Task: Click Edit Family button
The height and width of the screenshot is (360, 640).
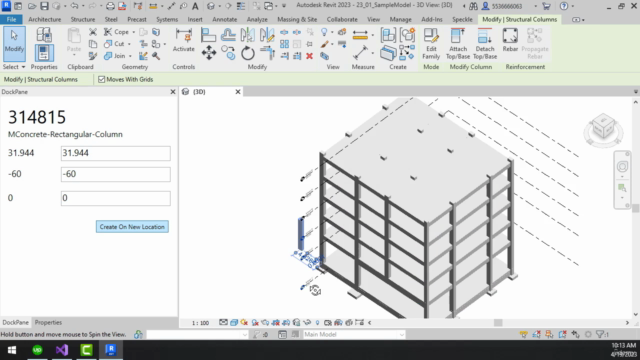Action: [431, 44]
